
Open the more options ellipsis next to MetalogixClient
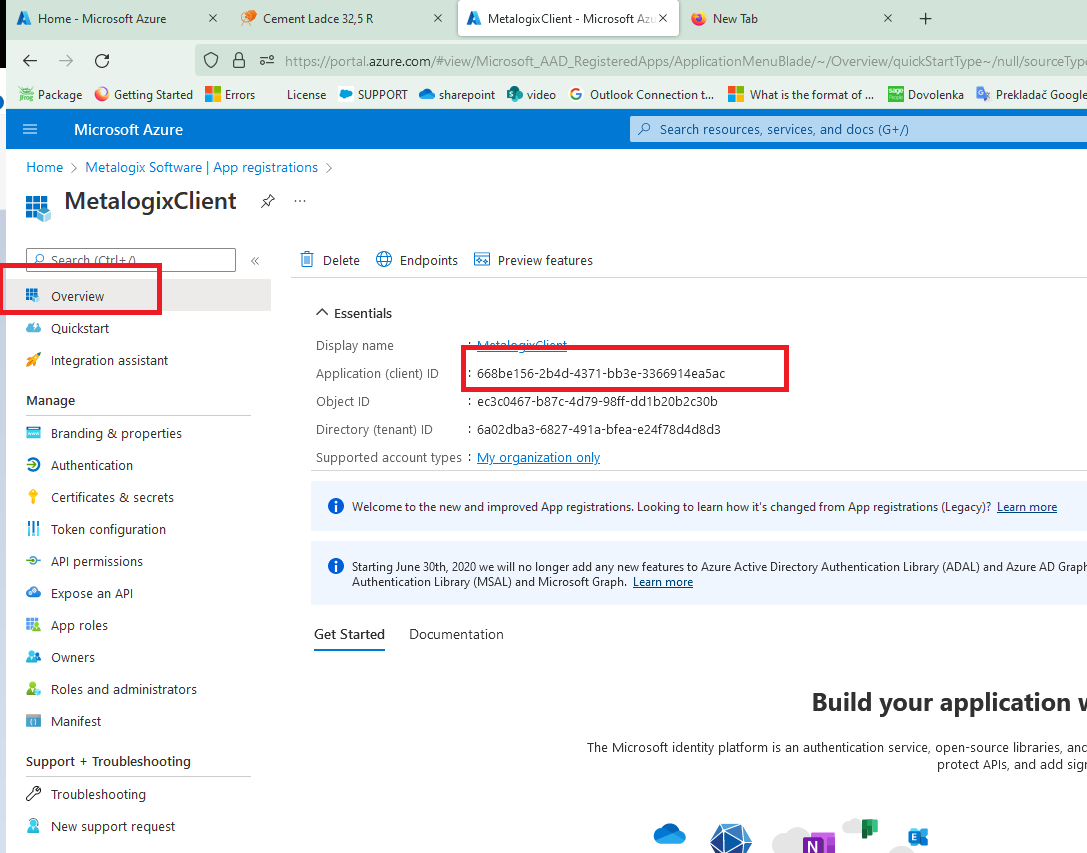click(299, 201)
